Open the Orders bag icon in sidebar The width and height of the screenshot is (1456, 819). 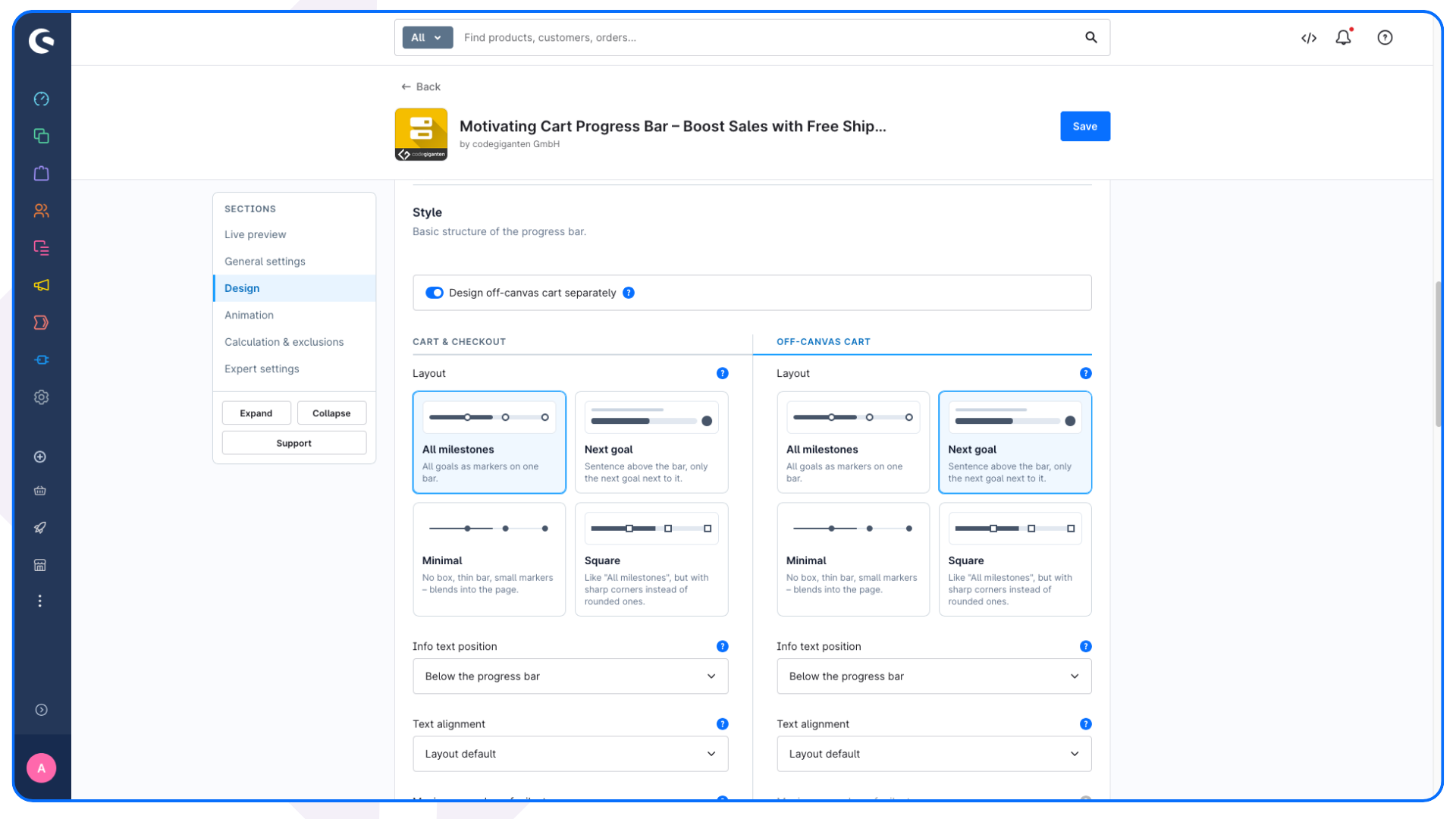pyautogui.click(x=42, y=174)
